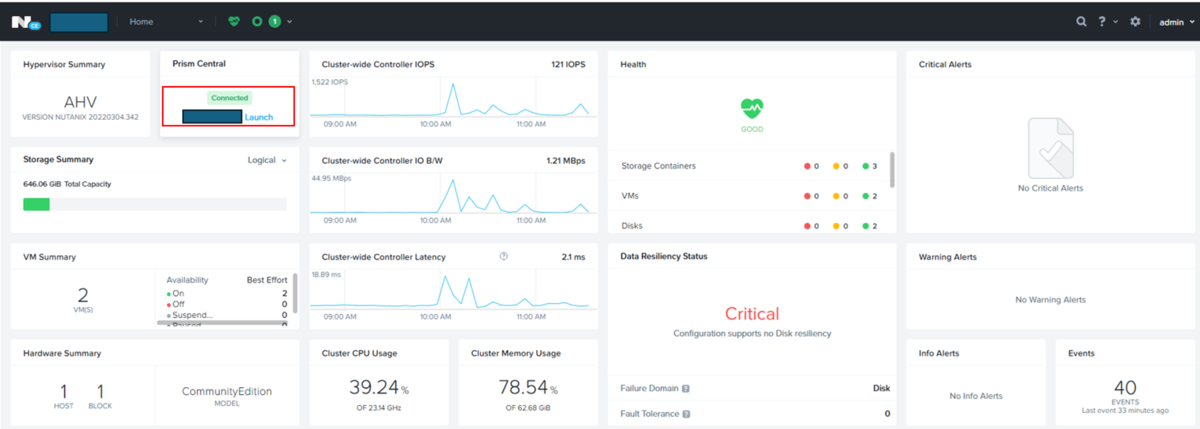Click the 39.24% Cluster CPU Usage value
Viewport: 1200px width, 429px height.
point(381,388)
